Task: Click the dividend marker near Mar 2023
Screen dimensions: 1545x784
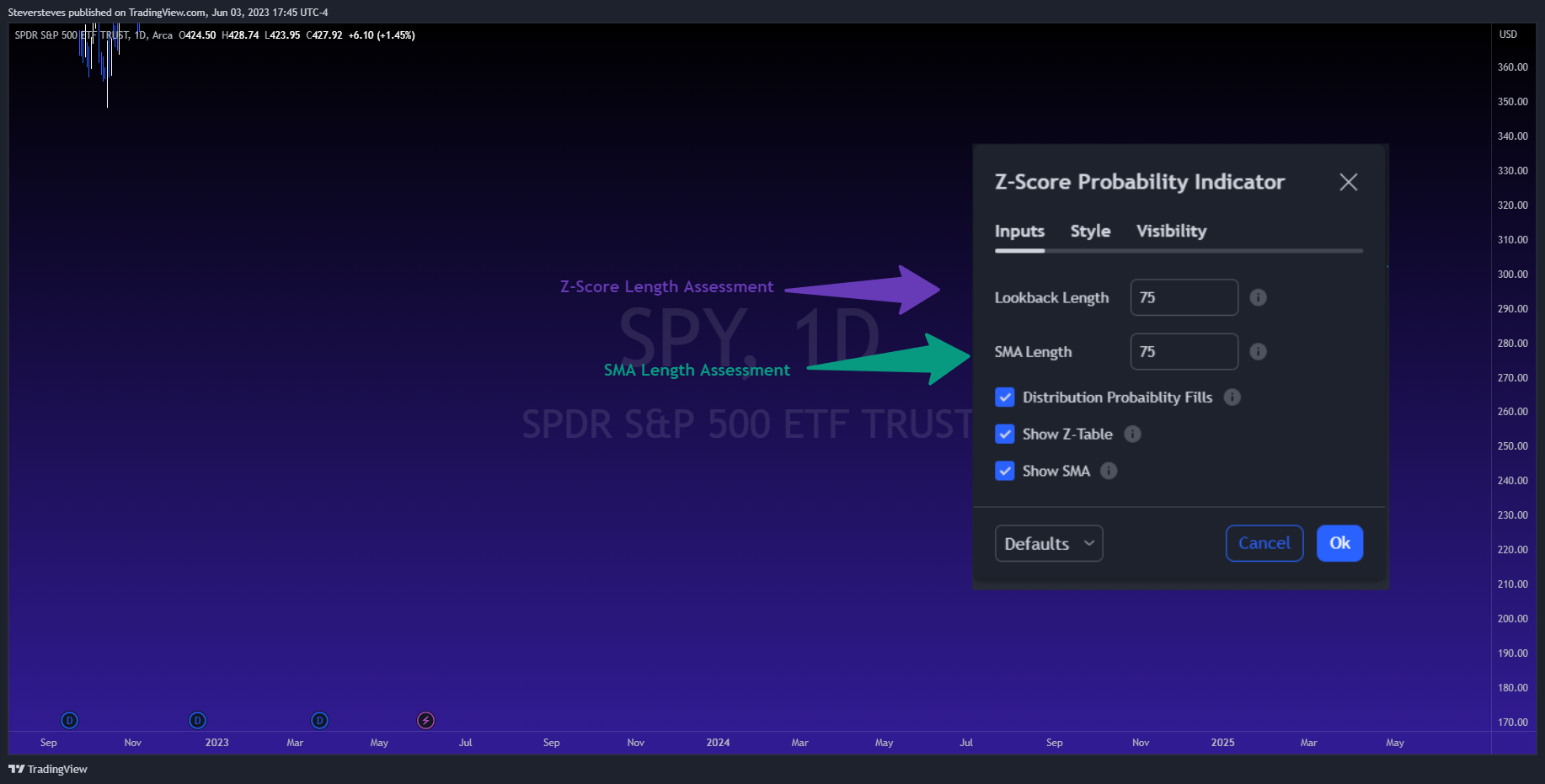Action: (319, 720)
